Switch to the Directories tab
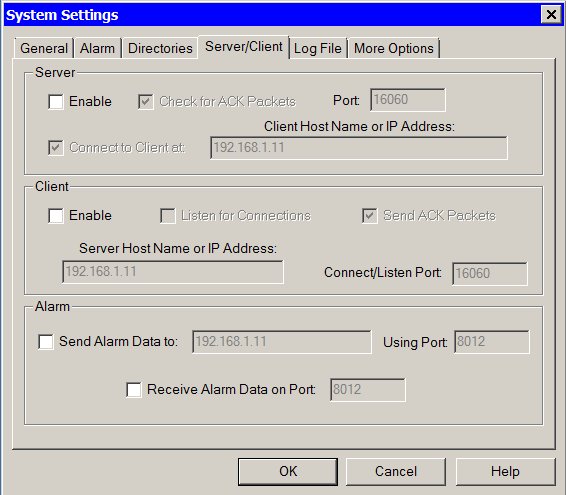566x495 pixels. click(x=160, y=48)
